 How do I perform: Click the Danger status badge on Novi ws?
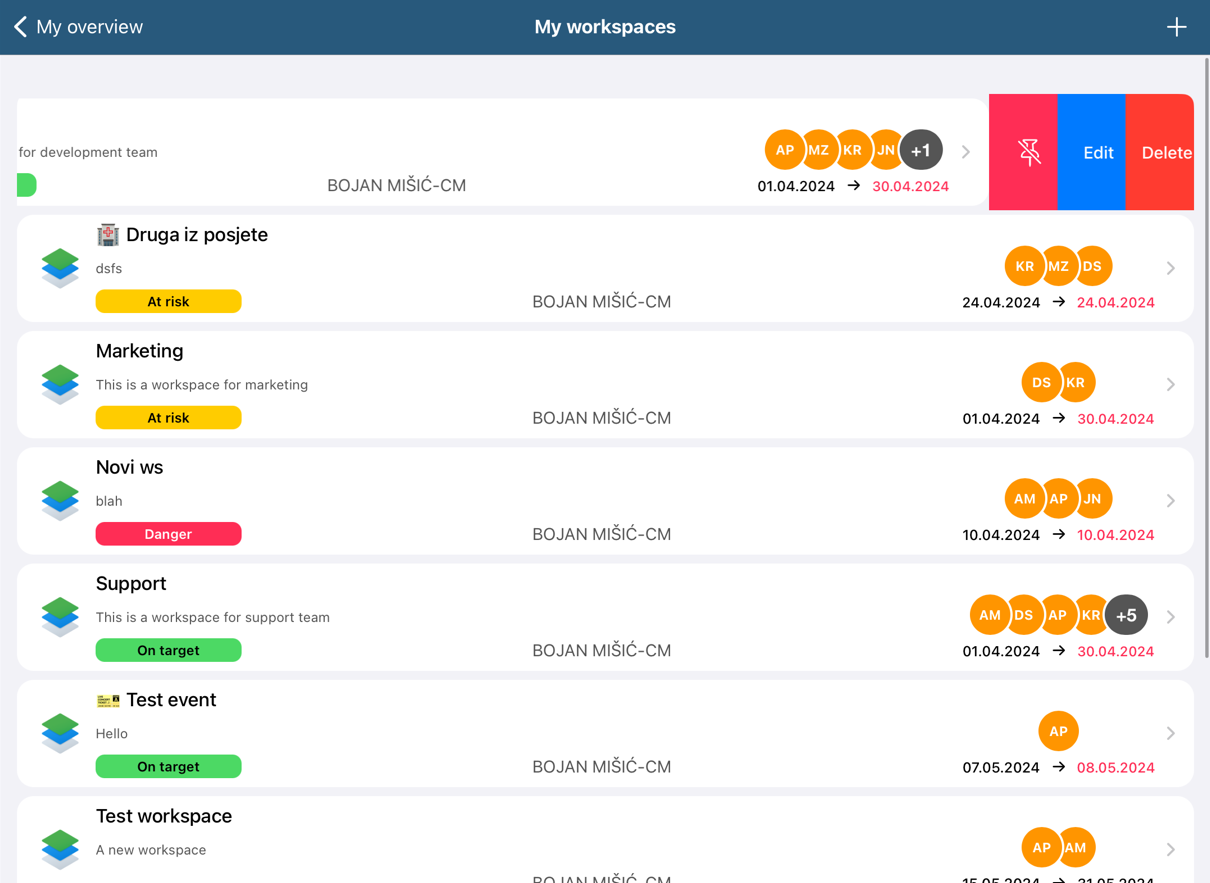pyautogui.click(x=168, y=534)
